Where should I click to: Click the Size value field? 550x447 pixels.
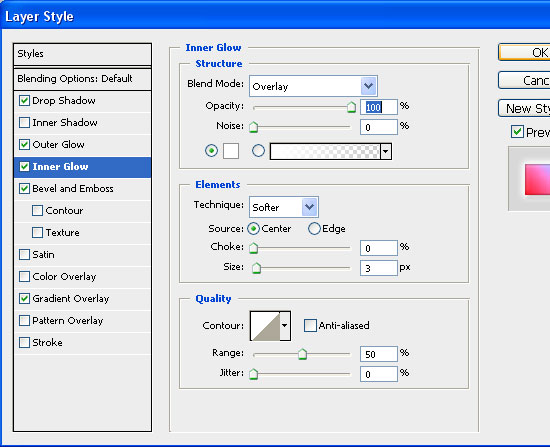coord(379,268)
